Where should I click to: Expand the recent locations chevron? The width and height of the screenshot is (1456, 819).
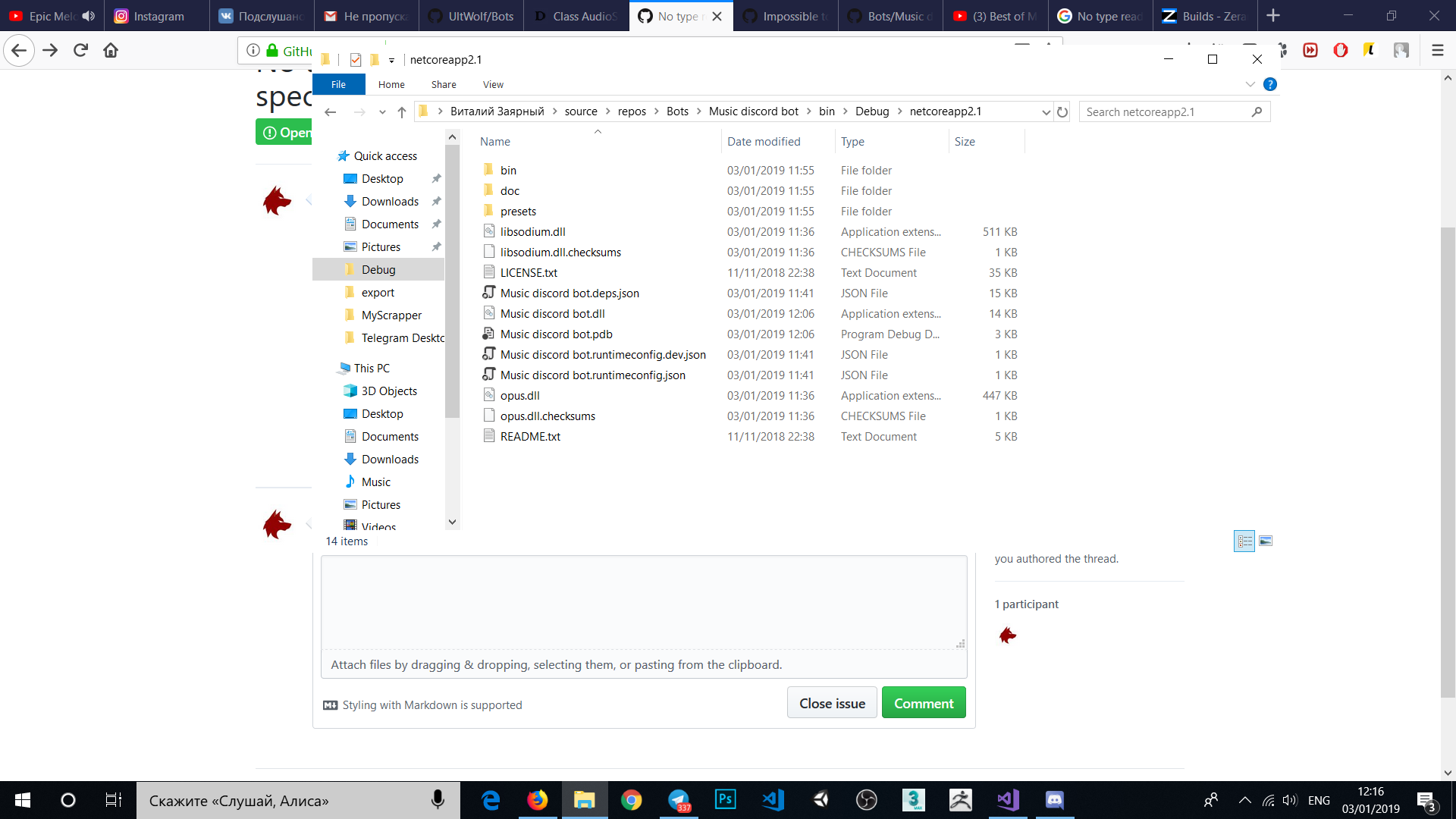382,111
